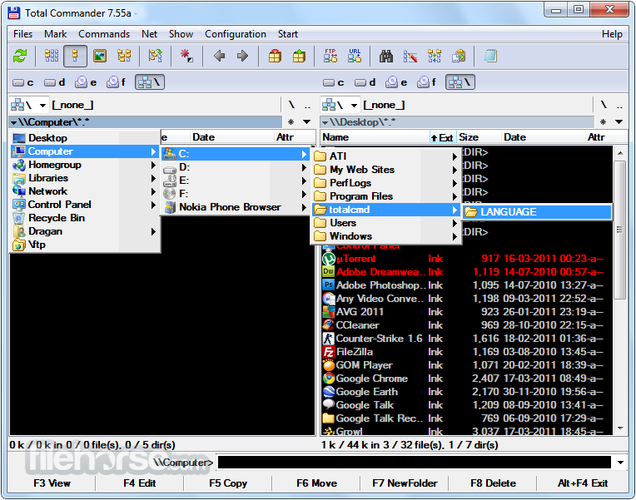Select Recycle Bin in the popup menu
The width and height of the screenshot is (636, 500).
coord(85,218)
